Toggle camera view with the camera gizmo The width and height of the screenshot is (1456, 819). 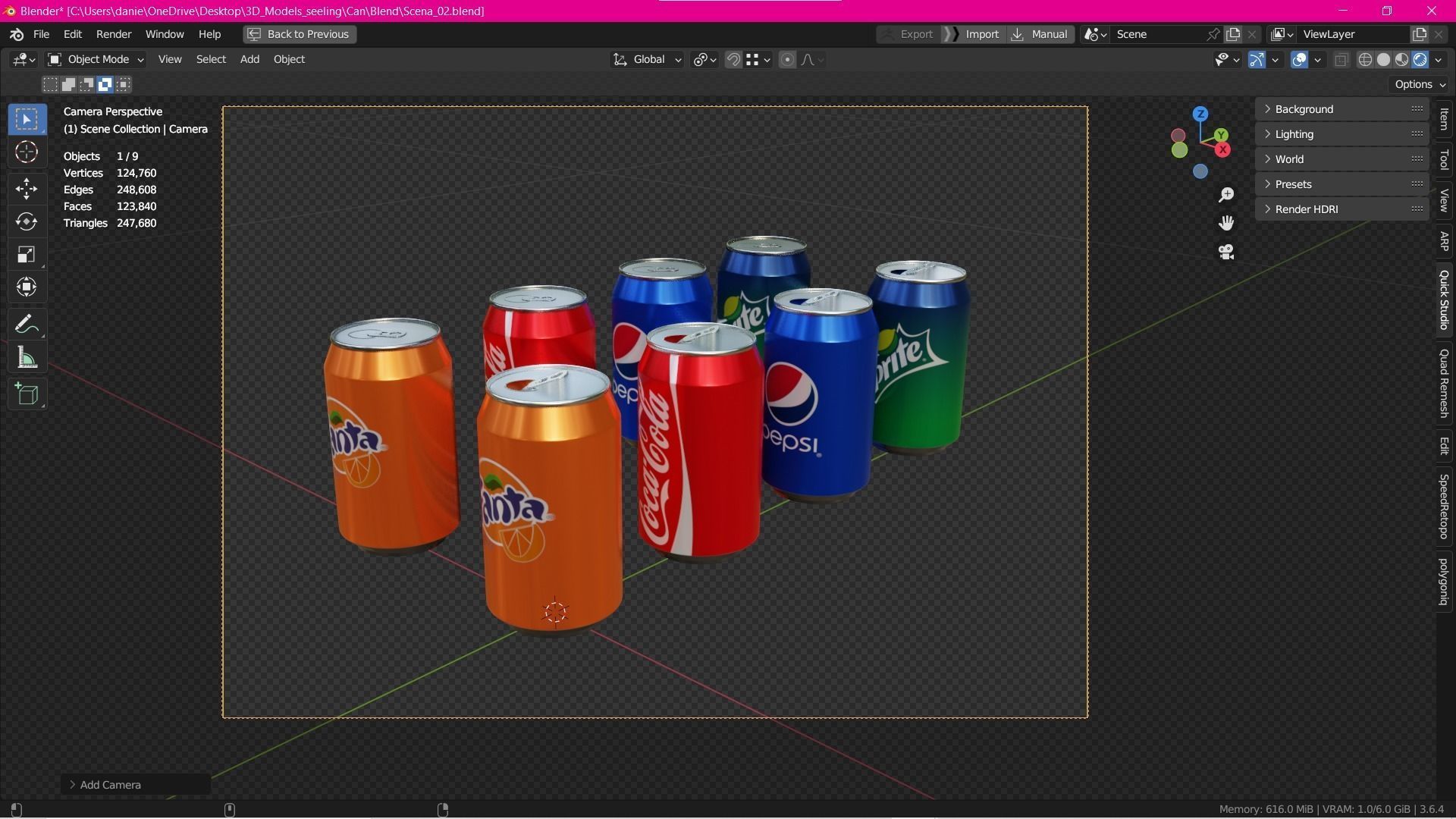coord(1226,251)
